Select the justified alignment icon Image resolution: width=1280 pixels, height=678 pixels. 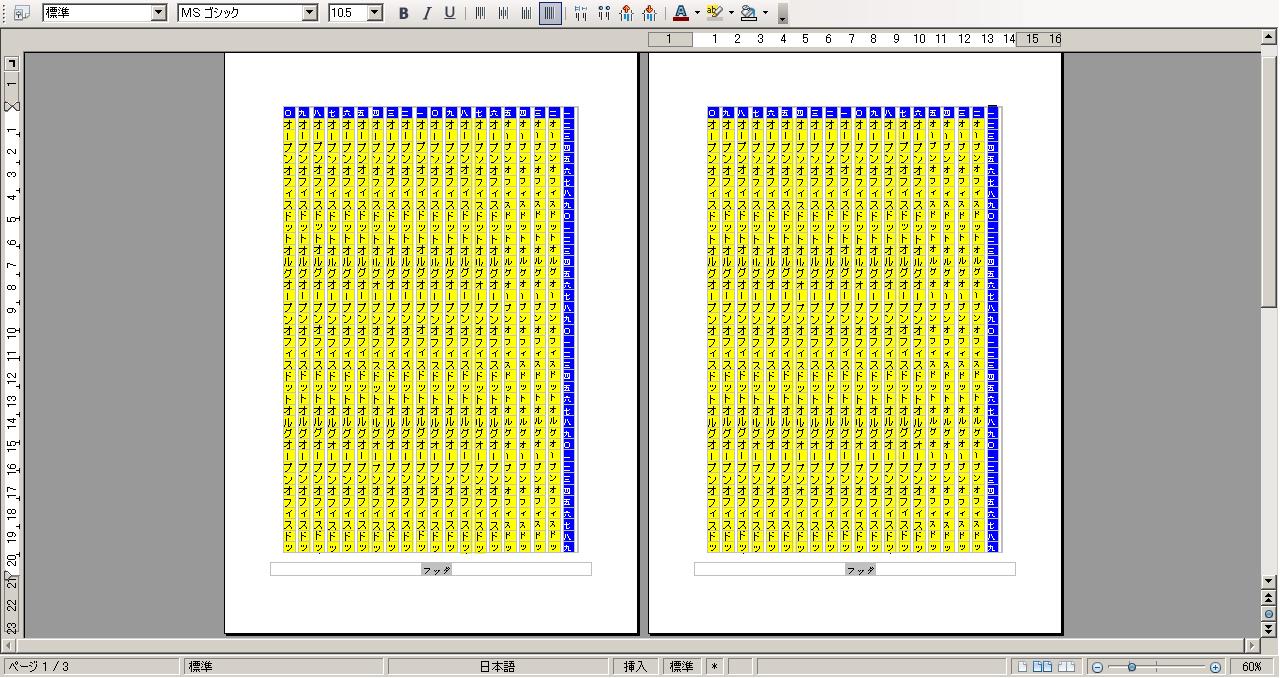[549, 13]
